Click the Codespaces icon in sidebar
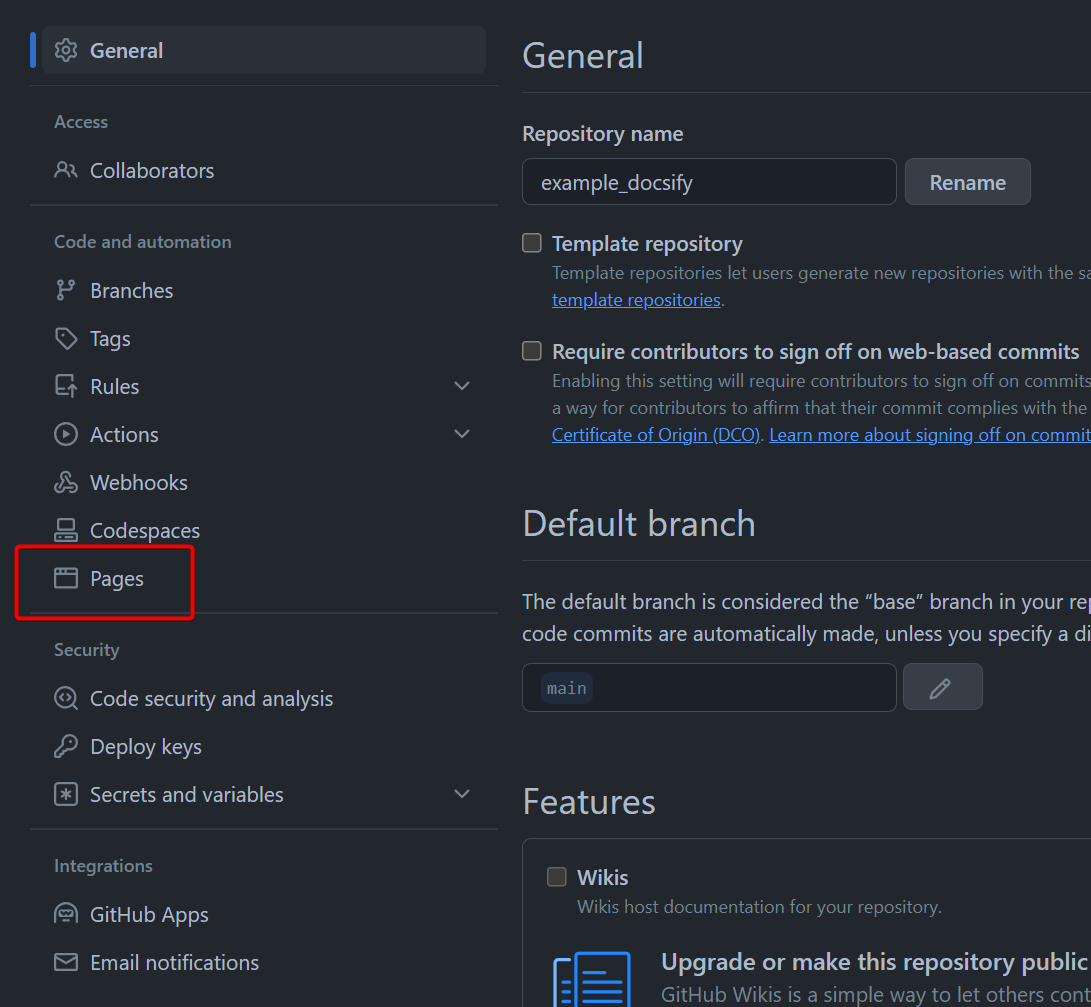1091x1007 pixels. (x=66, y=530)
